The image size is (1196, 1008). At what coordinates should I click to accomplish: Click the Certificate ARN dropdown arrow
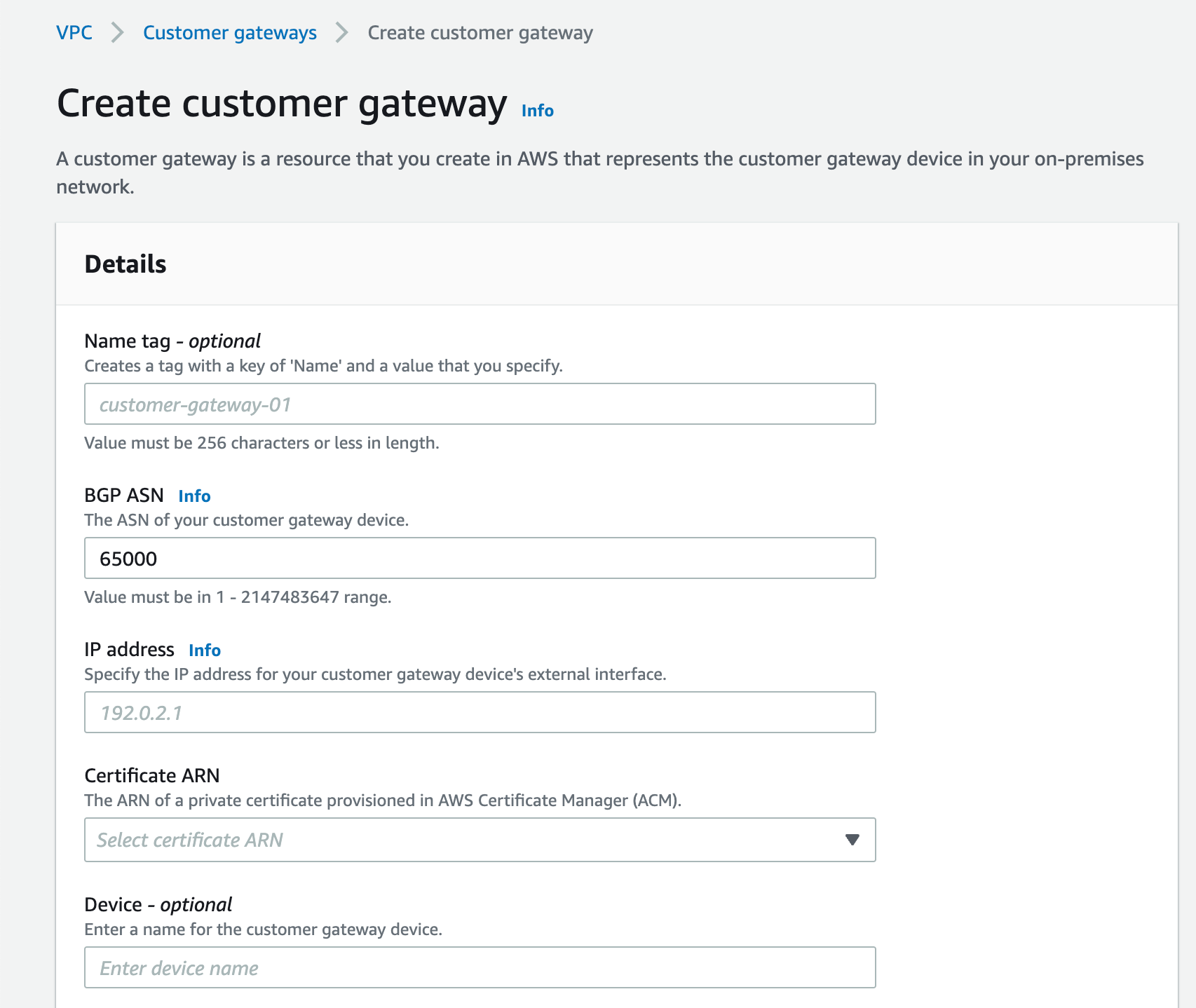click(x=852, y=840)
